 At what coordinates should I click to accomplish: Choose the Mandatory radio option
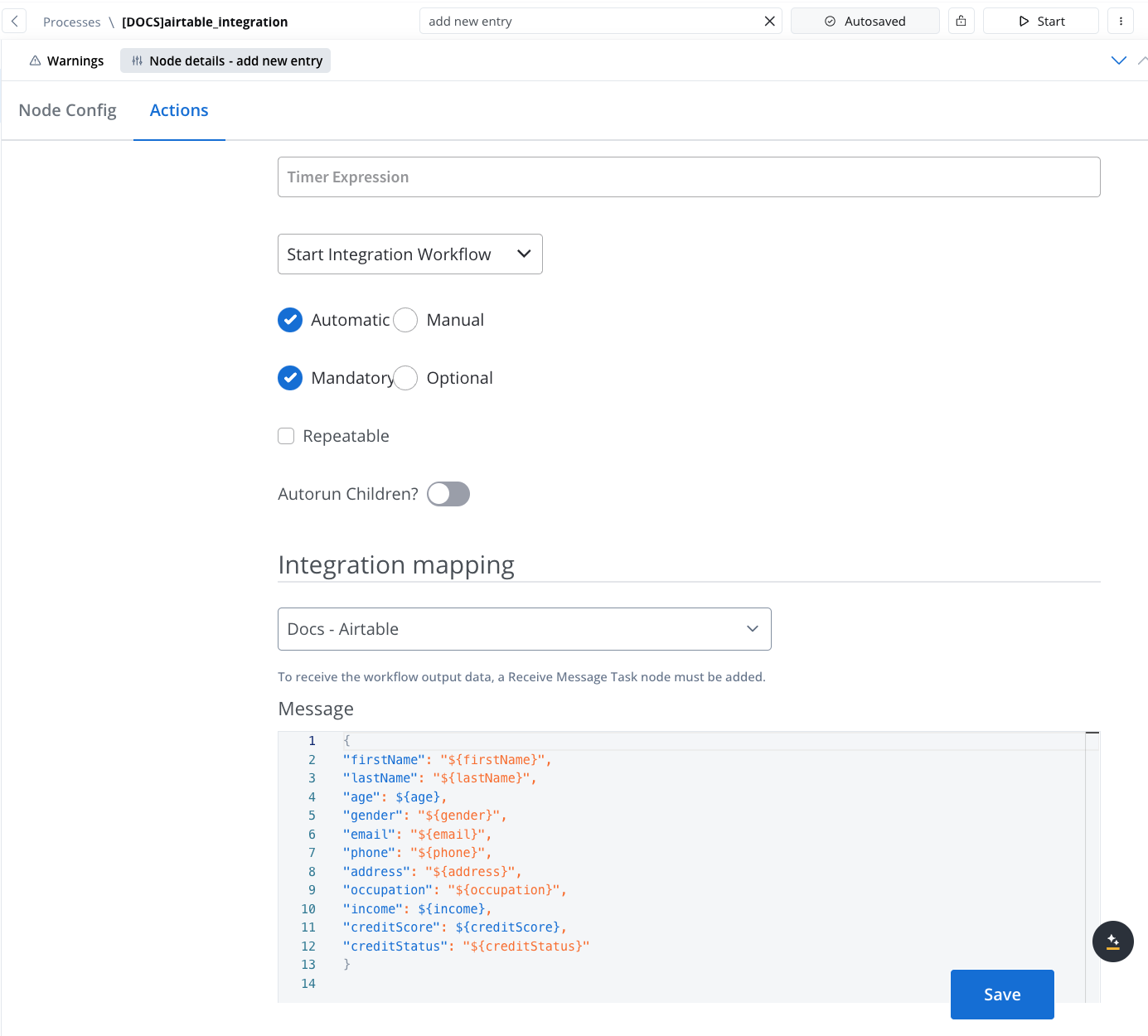coord(290,378)
